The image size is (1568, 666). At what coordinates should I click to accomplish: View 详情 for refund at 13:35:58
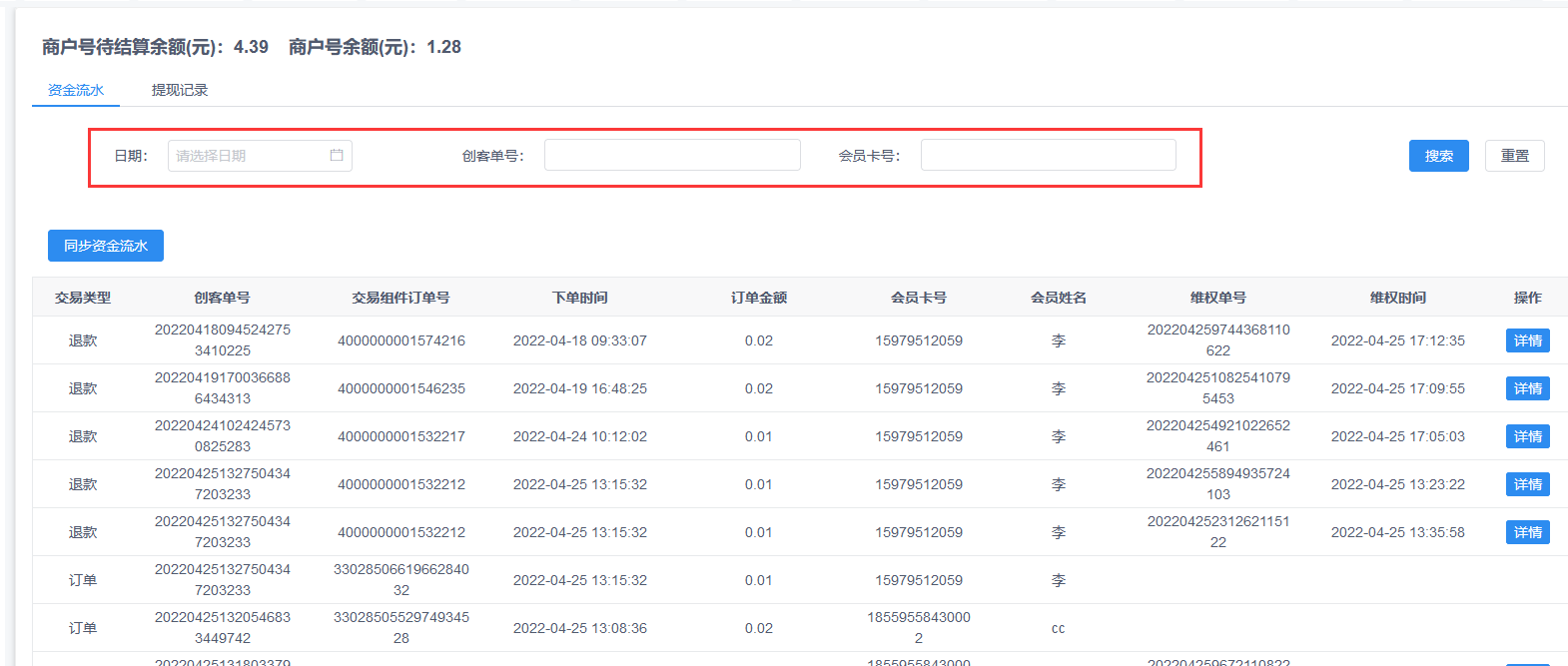pyautogui.click(x=1528, y=532)
